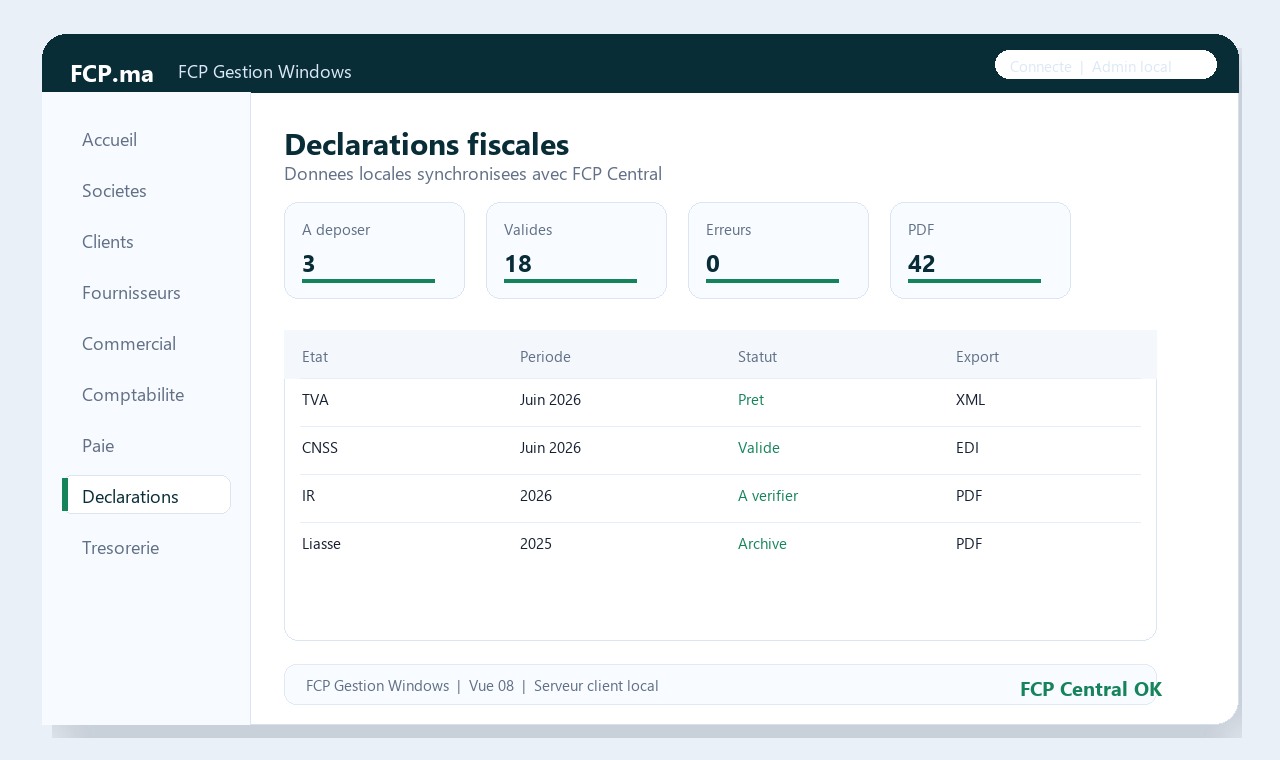Click the Etat column header
This screenshot has height=760, width=1280.
click(x=315, y=357)
